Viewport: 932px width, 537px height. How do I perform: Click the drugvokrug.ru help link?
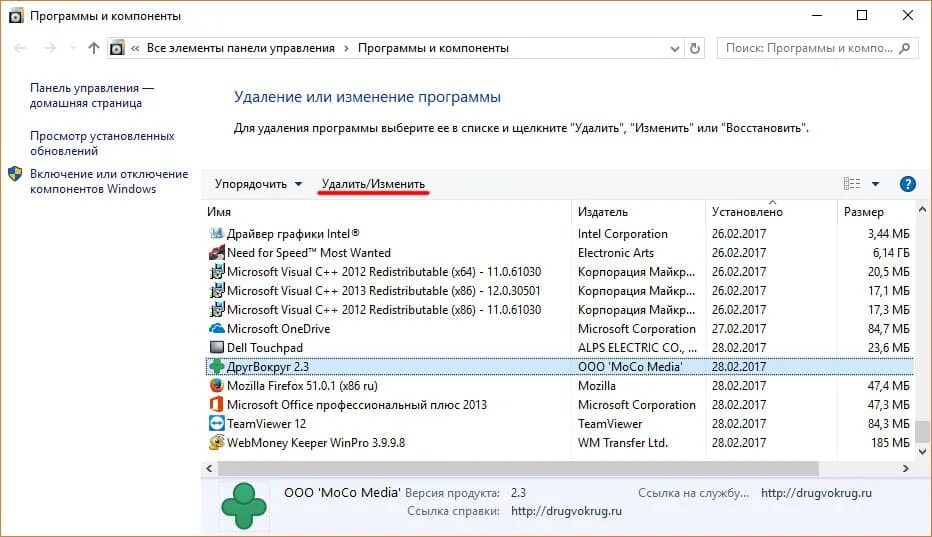566,511
